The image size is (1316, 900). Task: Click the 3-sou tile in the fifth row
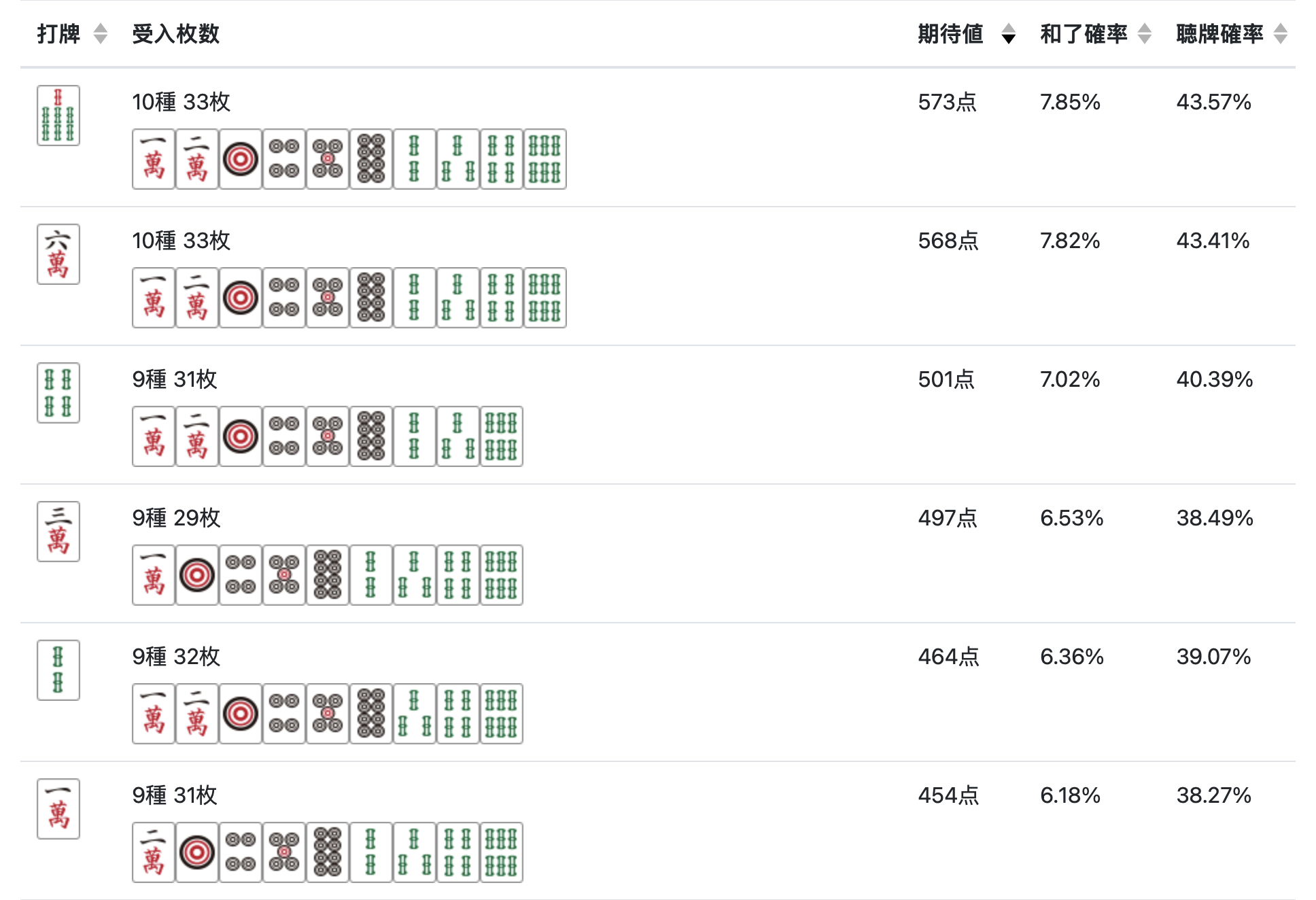pos(415,714)
